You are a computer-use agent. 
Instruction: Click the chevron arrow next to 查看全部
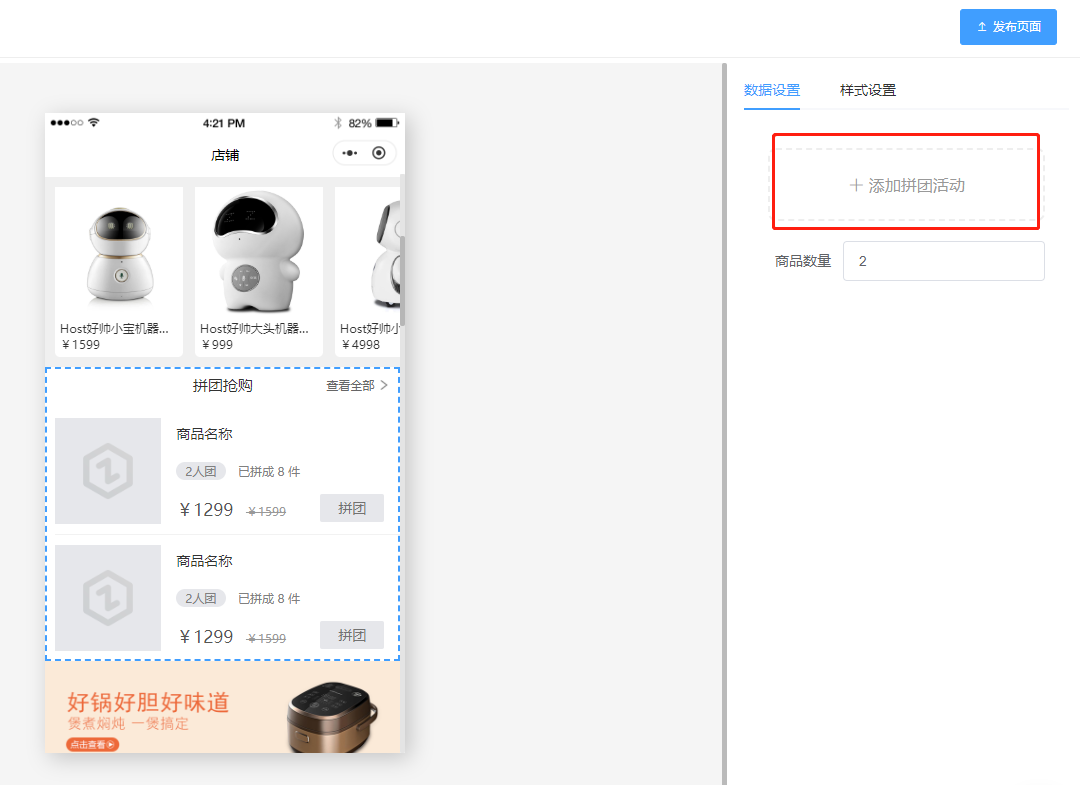384,385
